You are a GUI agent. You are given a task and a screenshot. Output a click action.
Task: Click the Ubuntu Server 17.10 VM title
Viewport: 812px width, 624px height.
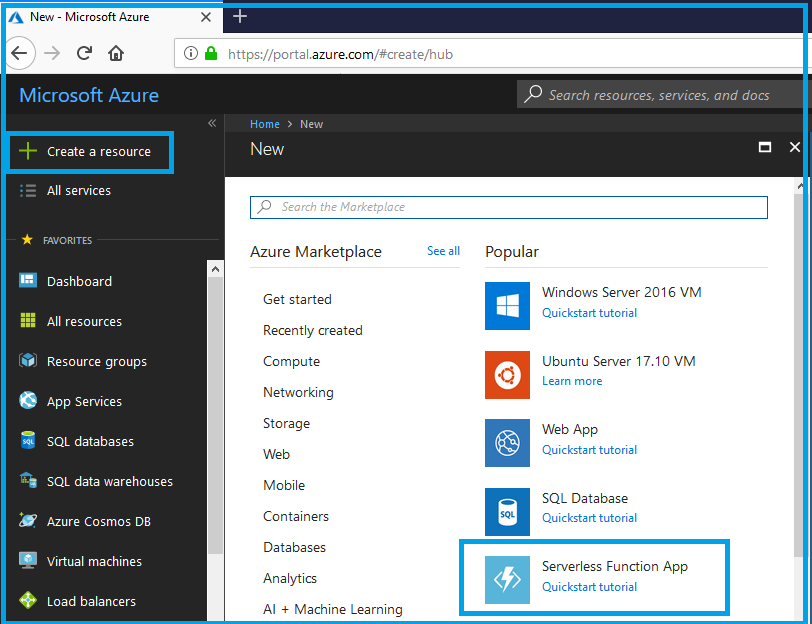[618, 361]
